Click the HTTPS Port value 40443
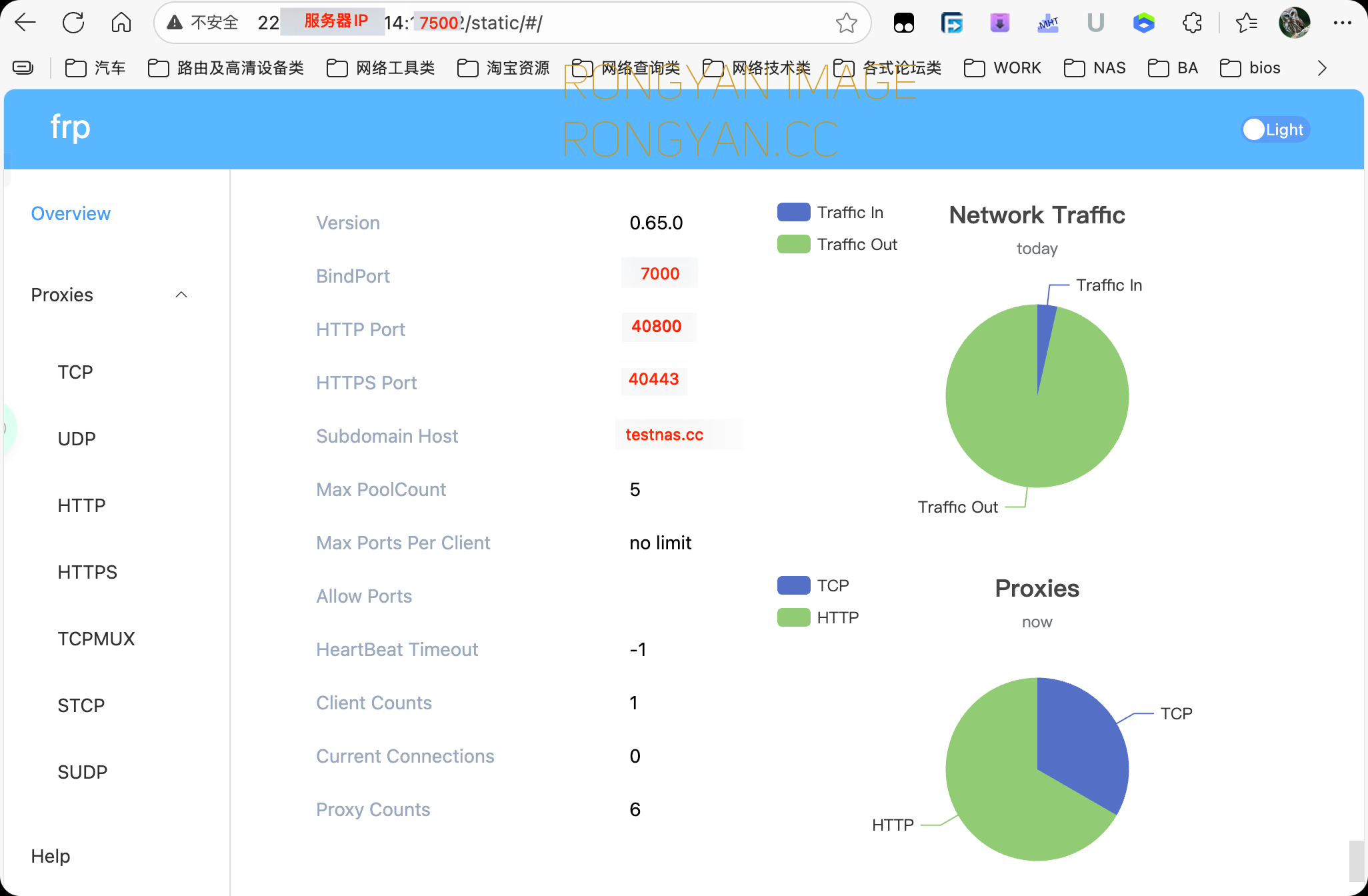The height and width of the screenshot is (896, 1368). coord(653,379)
